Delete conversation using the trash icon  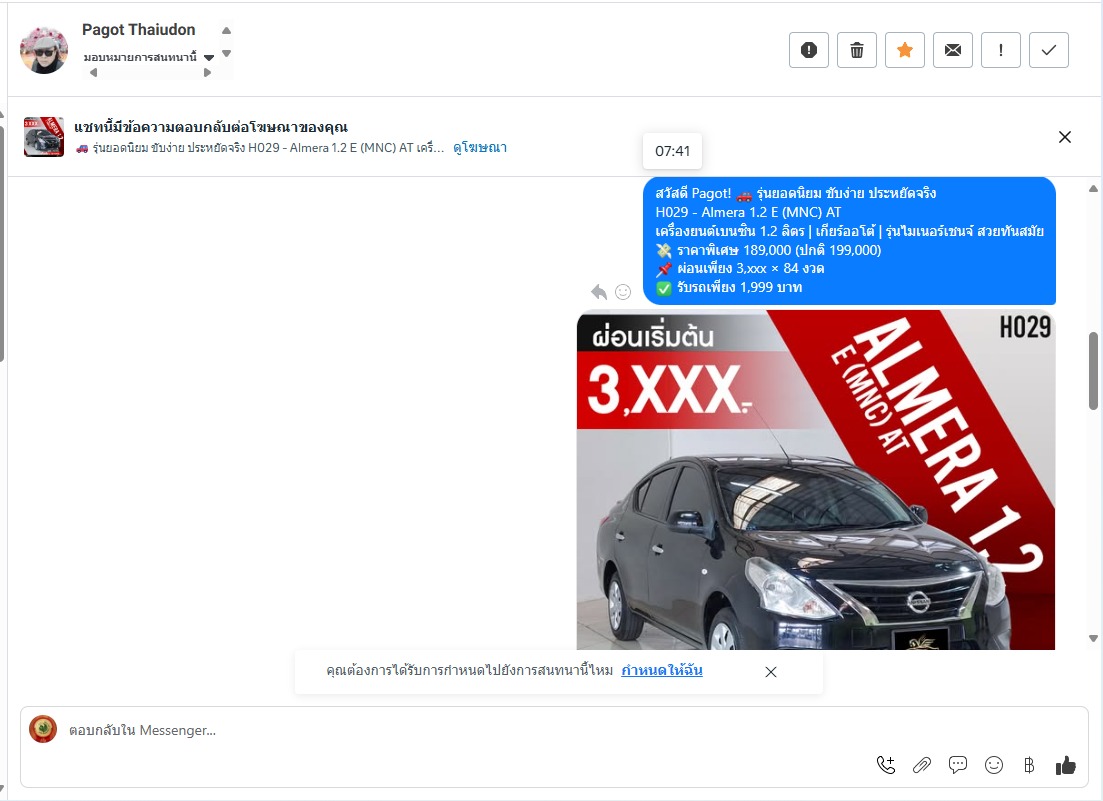click(x=857, y=50)
